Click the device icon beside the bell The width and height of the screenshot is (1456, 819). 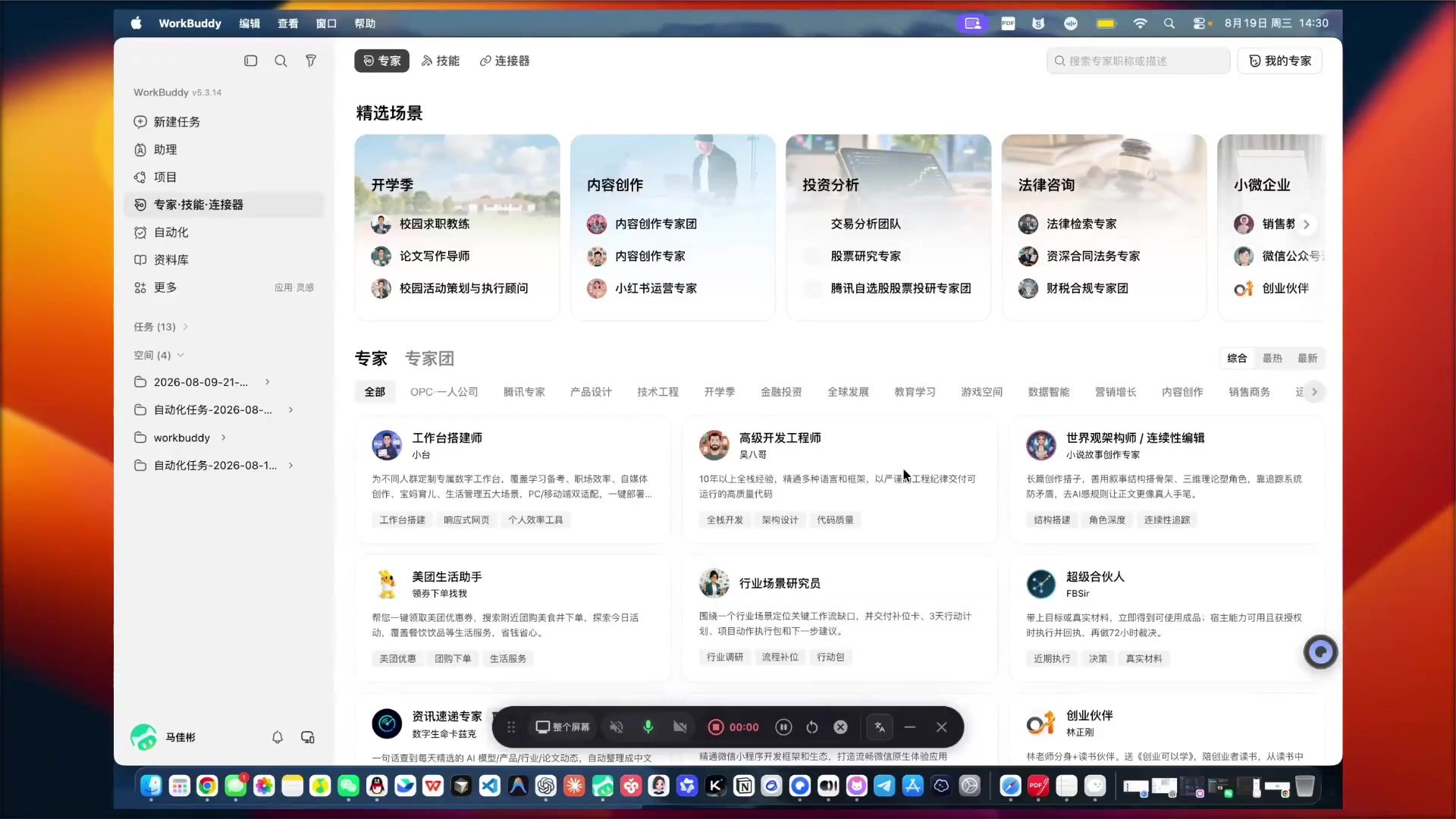307,737
